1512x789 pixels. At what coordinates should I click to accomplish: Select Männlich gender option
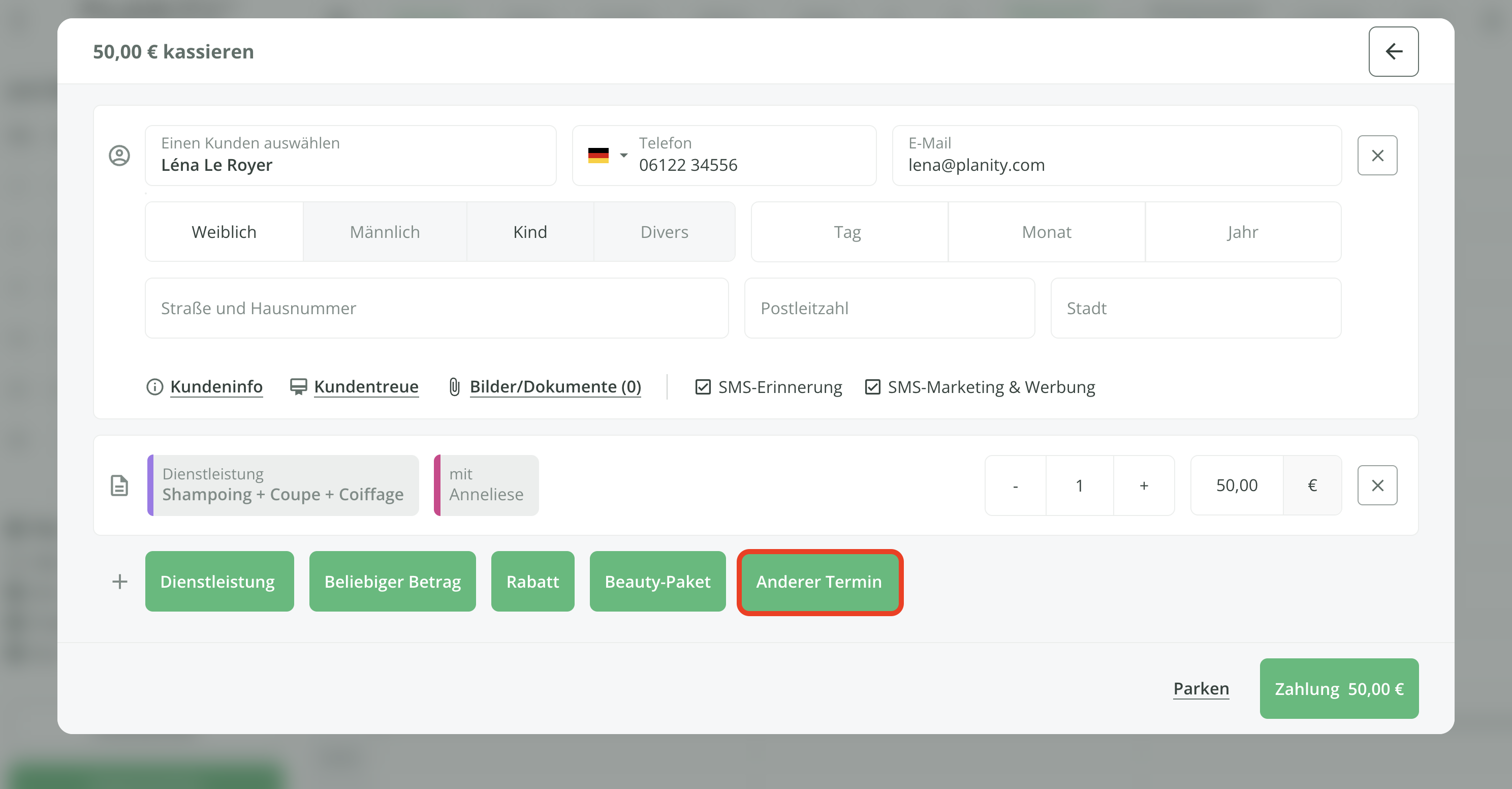[x=385, y=232]
